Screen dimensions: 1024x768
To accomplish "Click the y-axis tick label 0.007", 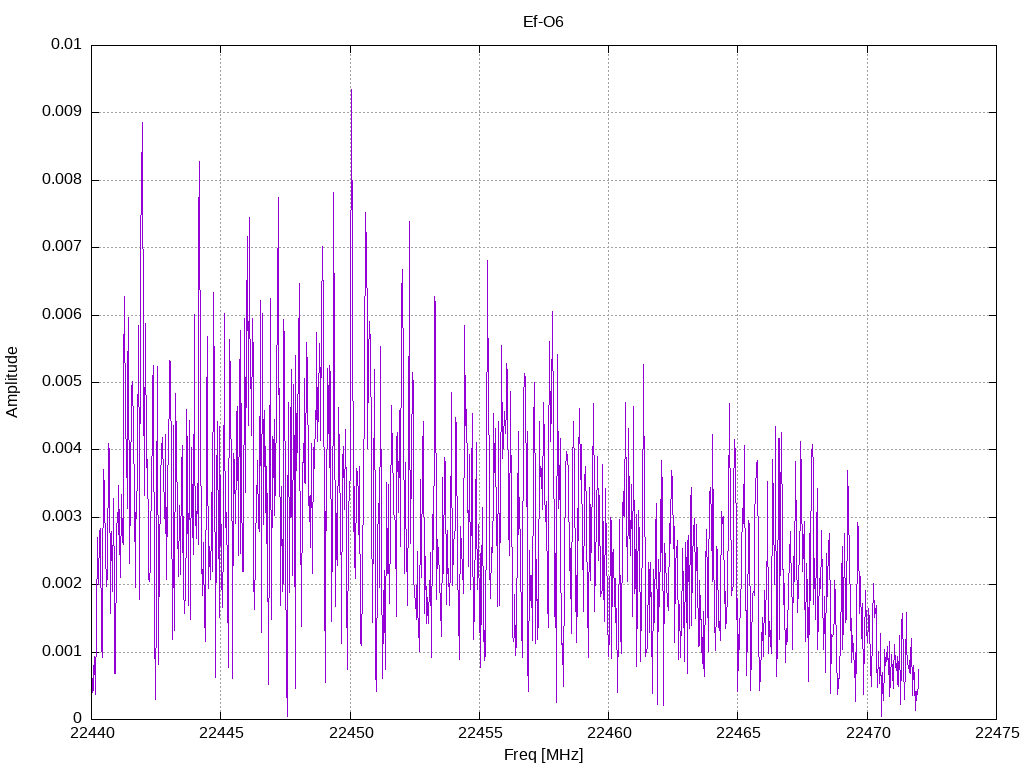I will click(62, 247).
